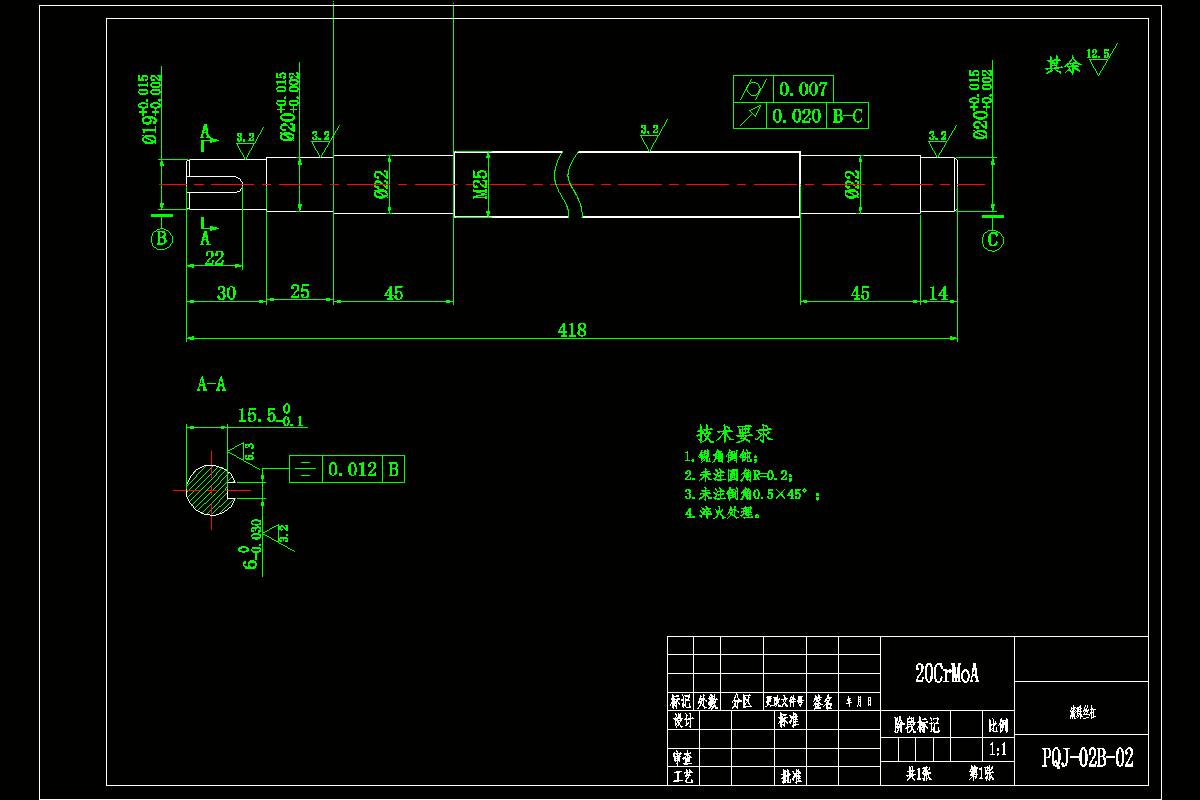Click the B cell after 0.012

point(394,468)
